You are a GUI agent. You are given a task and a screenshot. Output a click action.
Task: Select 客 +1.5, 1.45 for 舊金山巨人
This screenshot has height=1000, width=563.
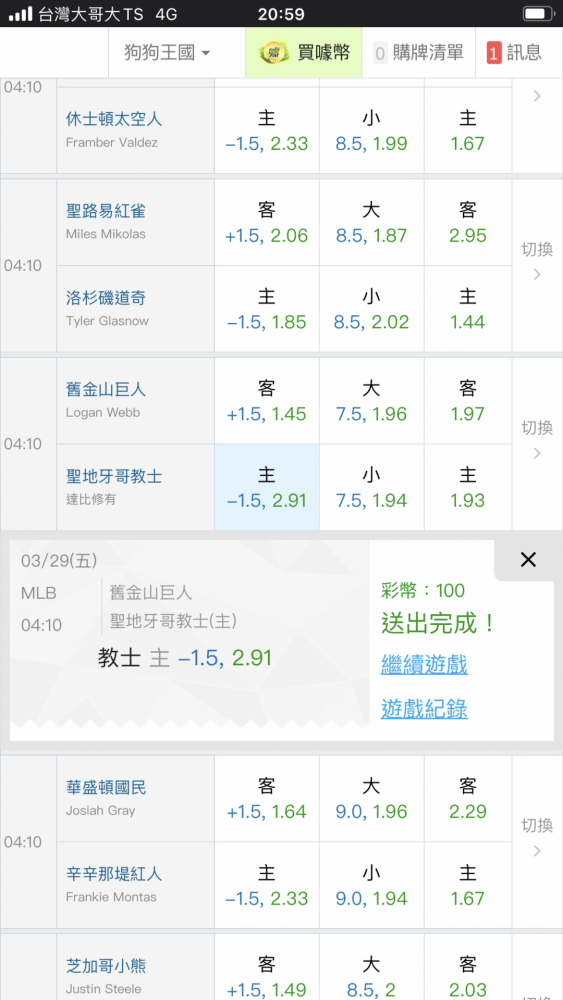[x=267, y=401]
